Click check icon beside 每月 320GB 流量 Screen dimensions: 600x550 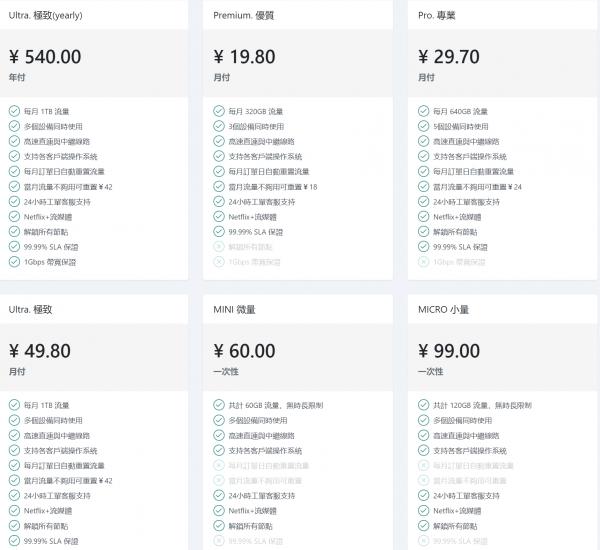click(x=219, y=111)
